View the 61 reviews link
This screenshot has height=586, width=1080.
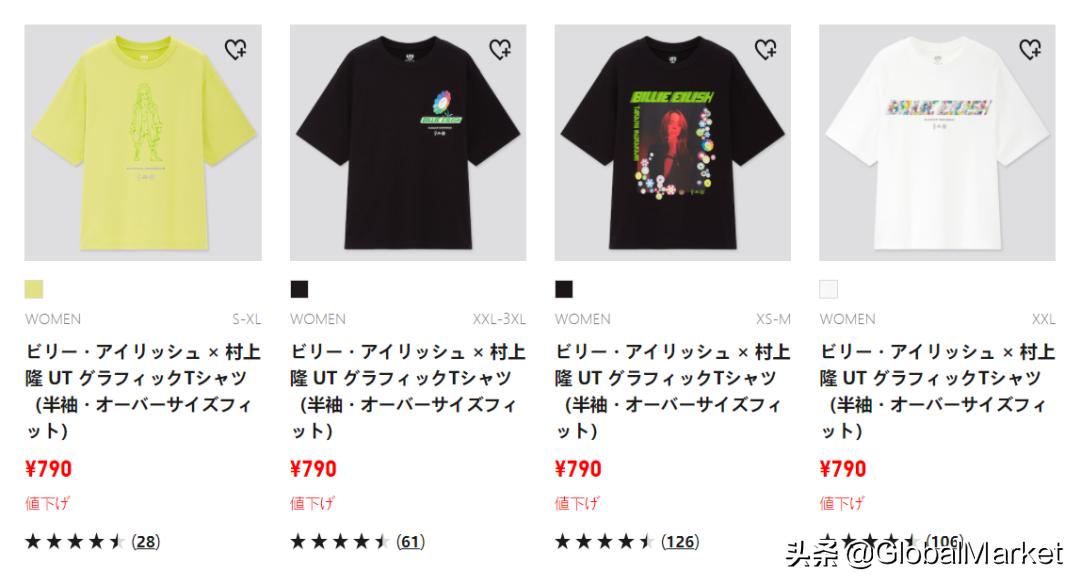click(x=411, y=542)
